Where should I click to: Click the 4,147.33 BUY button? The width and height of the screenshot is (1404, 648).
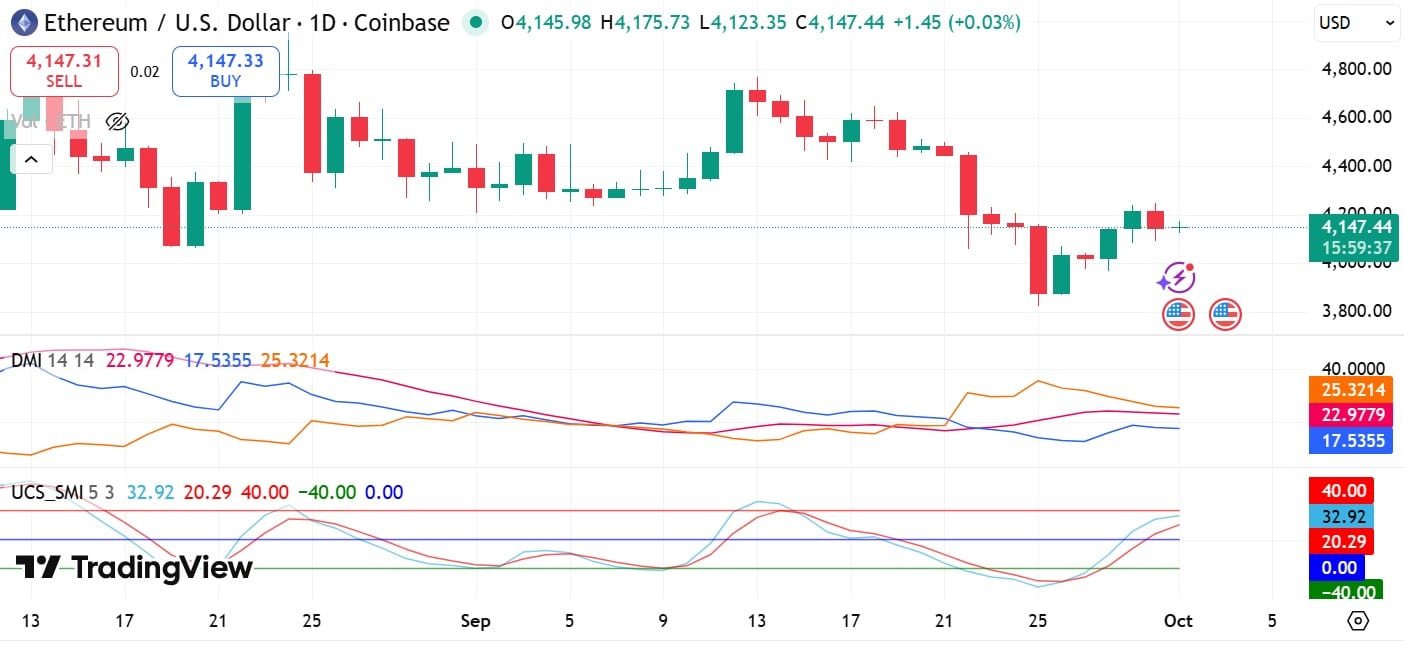pos(225,71)
